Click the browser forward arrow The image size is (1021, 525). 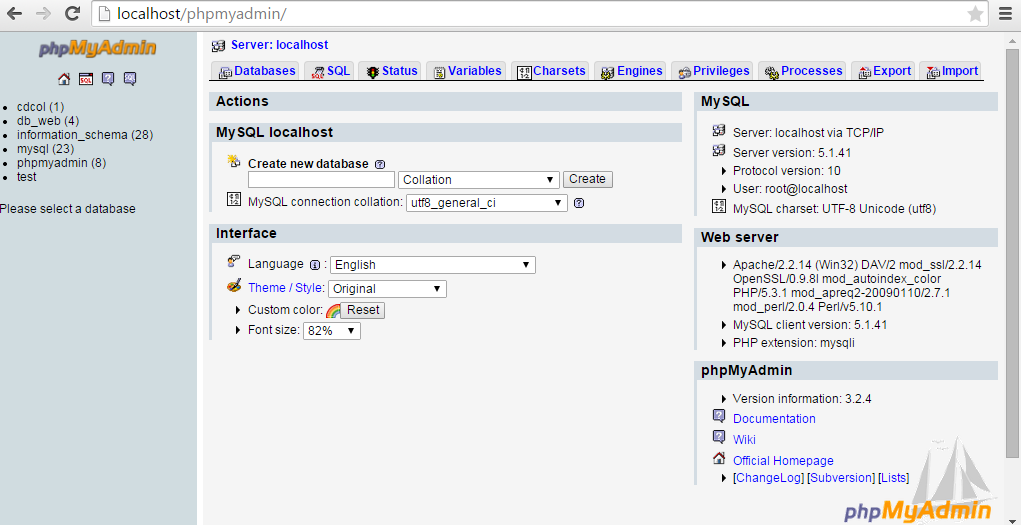(x=44, y=14)
